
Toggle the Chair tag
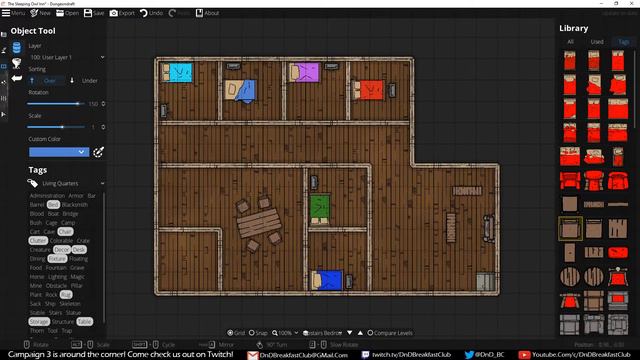click(65, 232)
